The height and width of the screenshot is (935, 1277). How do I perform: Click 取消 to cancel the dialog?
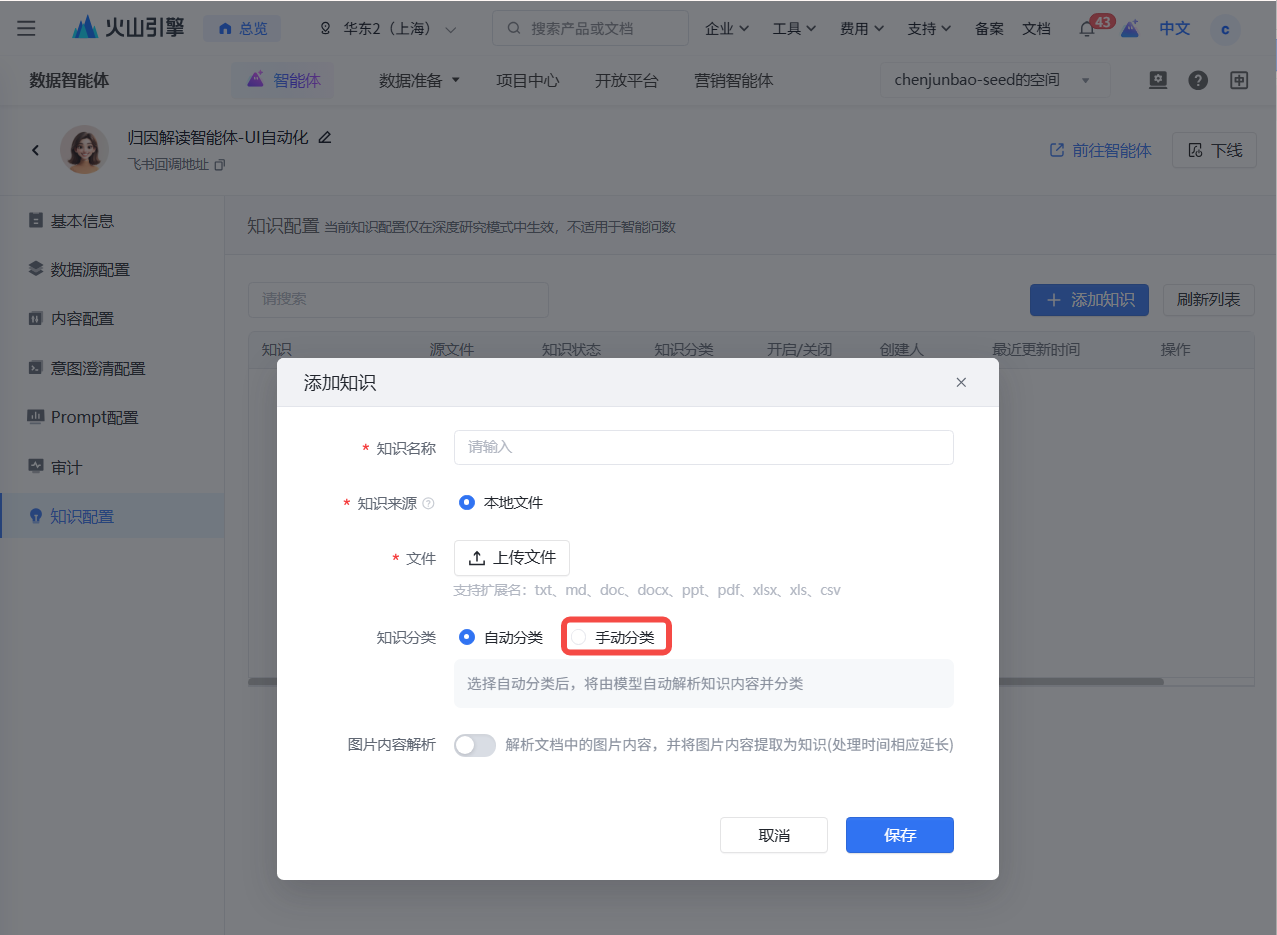click(x=774, y=835)
